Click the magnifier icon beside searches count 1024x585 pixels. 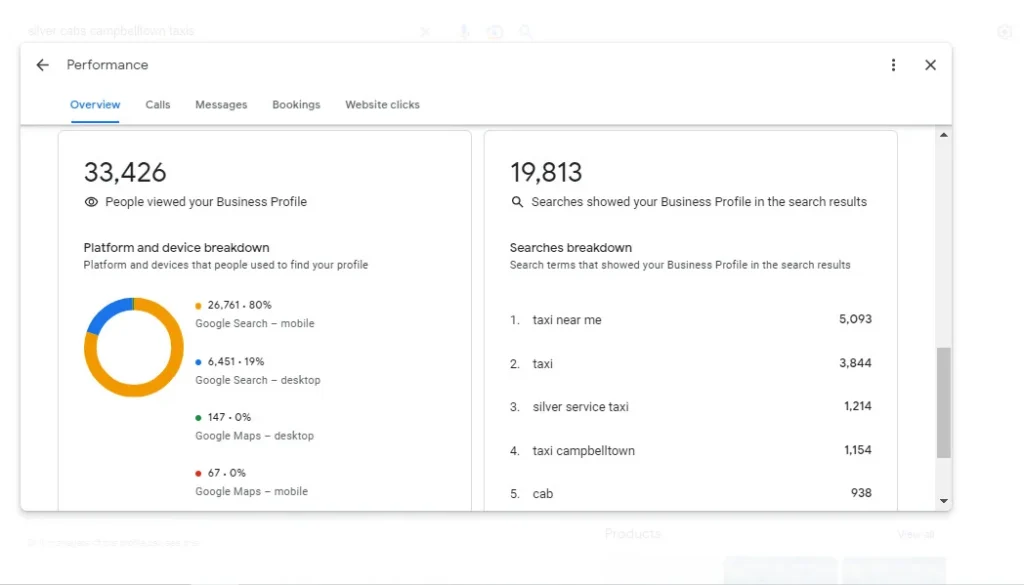517,202
